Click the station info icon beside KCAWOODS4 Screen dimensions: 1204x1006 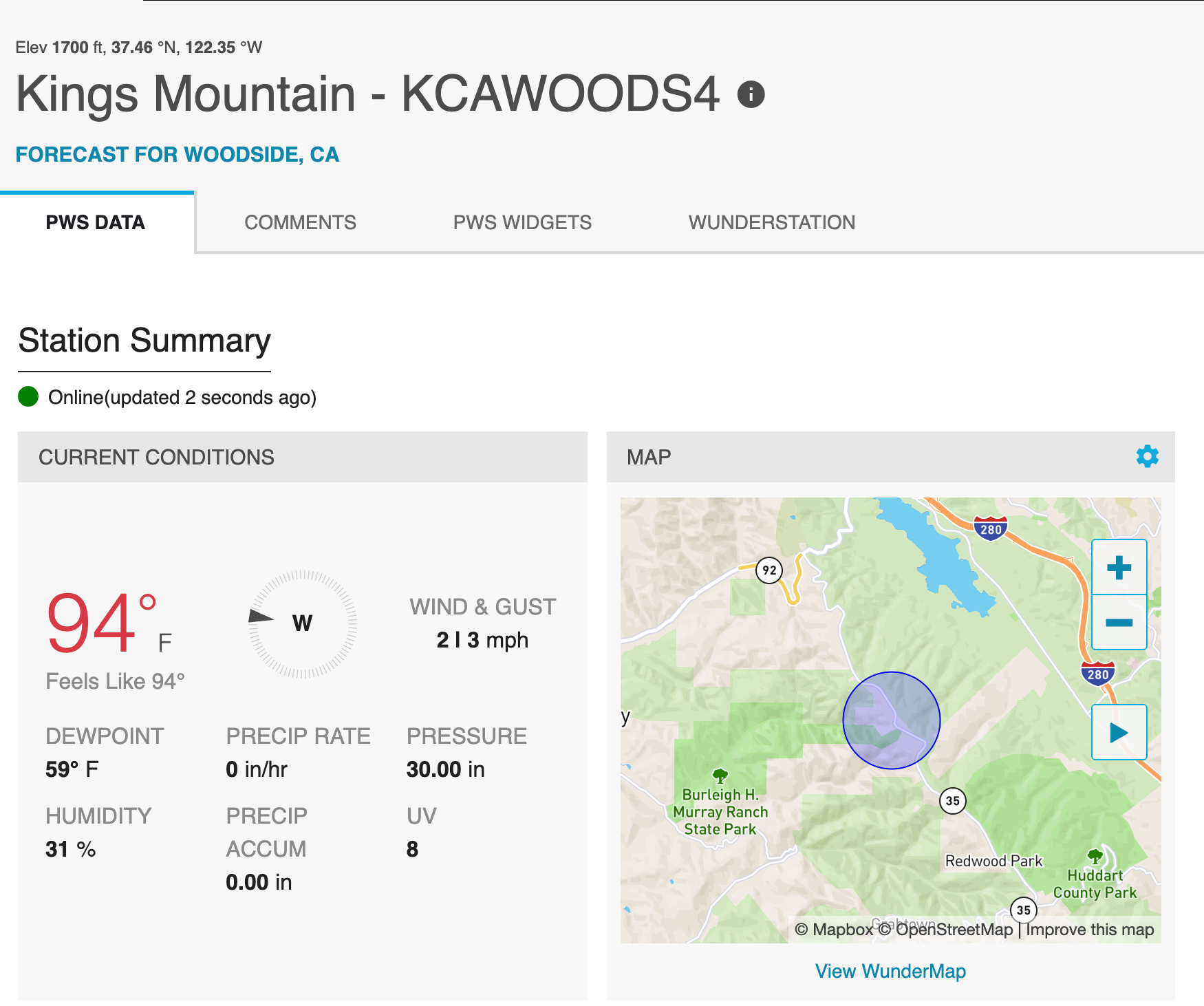(x=751, y=94)
